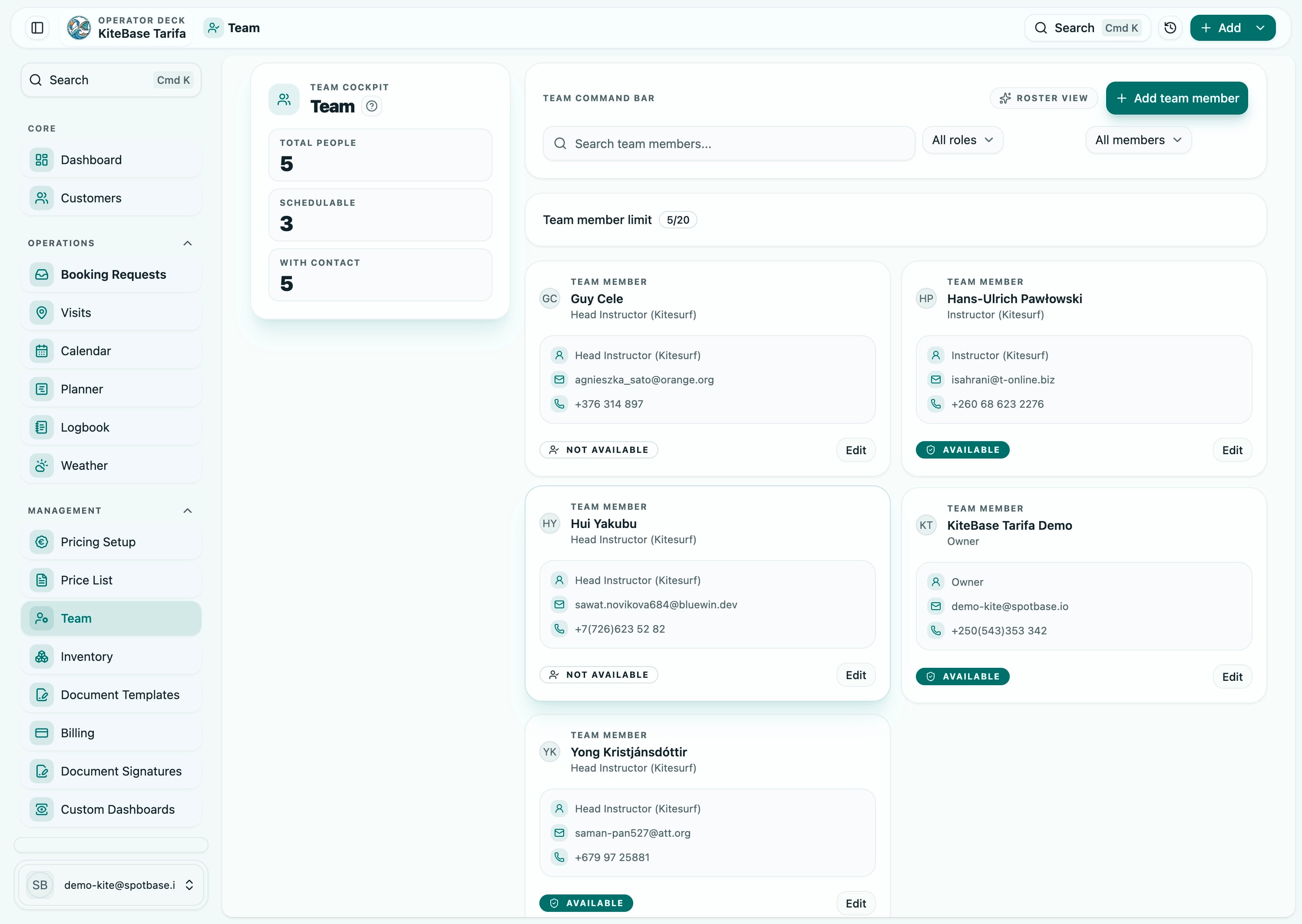Click the KiteBase Tarifa wave logo
This screenshot has height=924, width=1302.
pos(79,27)
